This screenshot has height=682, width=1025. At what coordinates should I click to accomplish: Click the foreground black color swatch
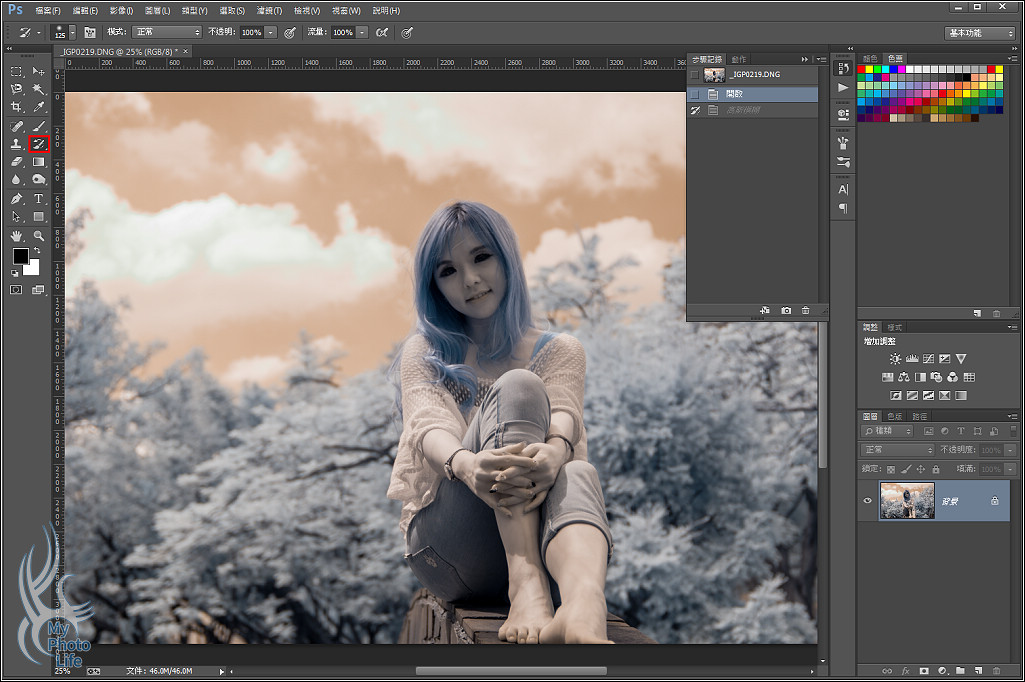point(20,257)
